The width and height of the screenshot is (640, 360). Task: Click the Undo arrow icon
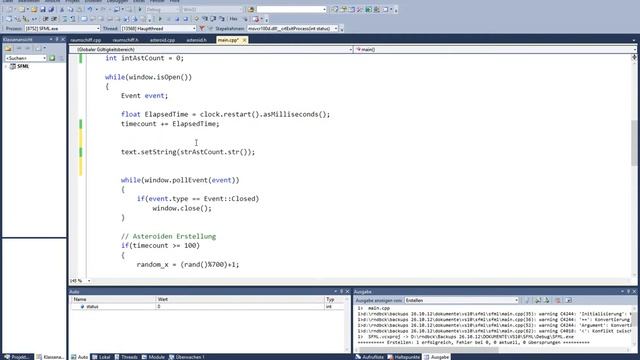coord(90,9)
